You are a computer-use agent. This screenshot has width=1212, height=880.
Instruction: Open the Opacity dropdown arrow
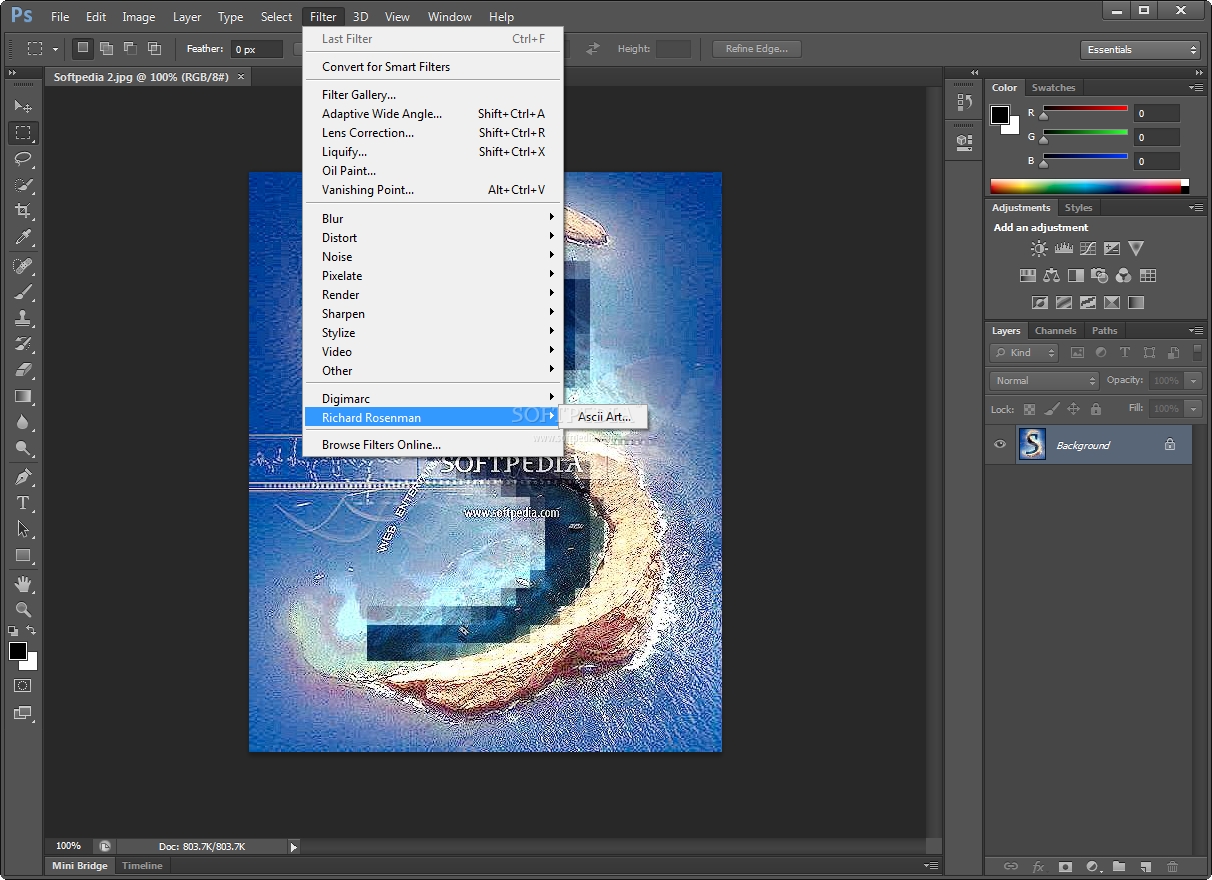click(x=1192, y=381)
